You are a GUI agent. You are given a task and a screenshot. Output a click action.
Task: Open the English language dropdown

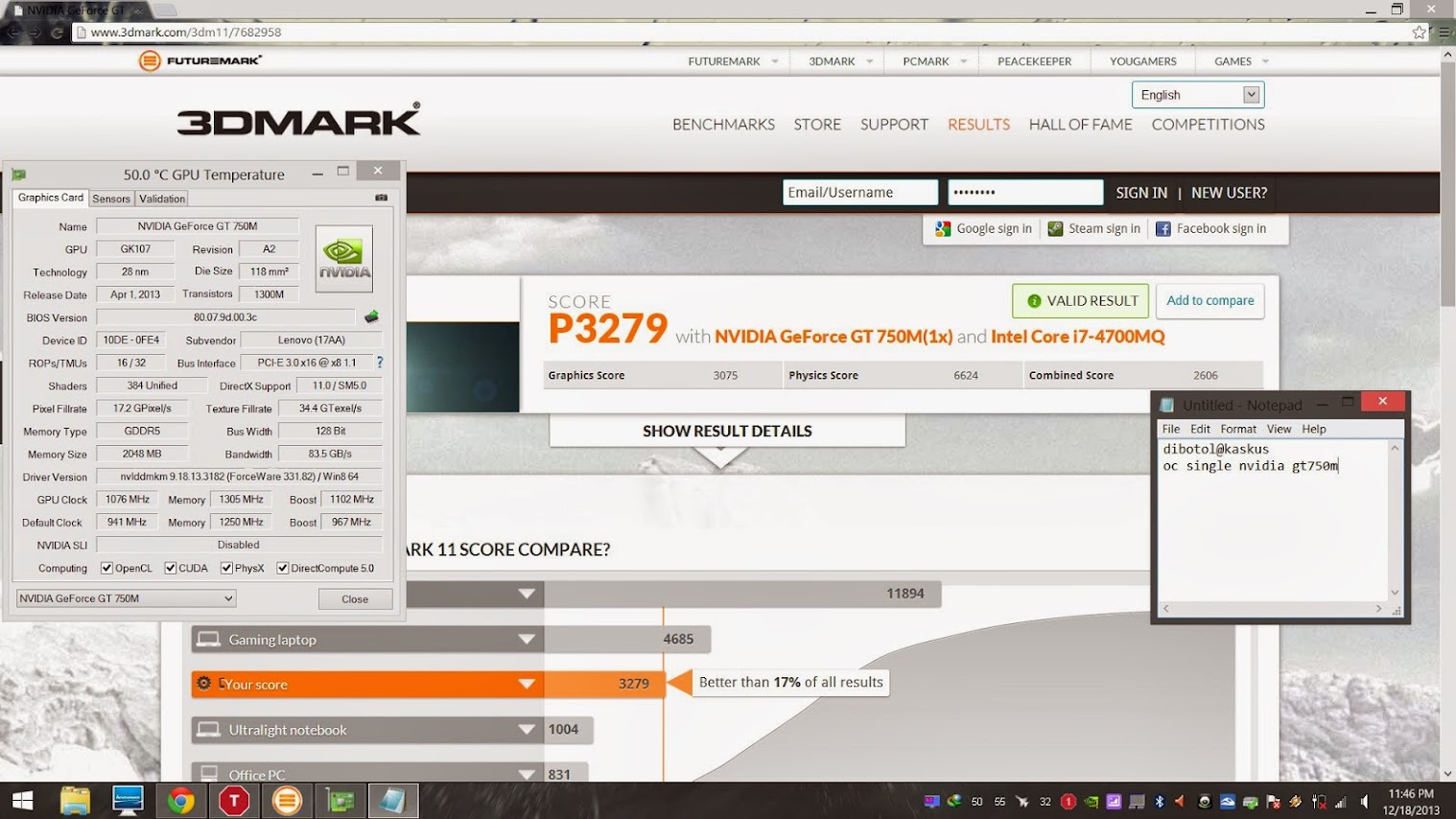(1198, 95)
